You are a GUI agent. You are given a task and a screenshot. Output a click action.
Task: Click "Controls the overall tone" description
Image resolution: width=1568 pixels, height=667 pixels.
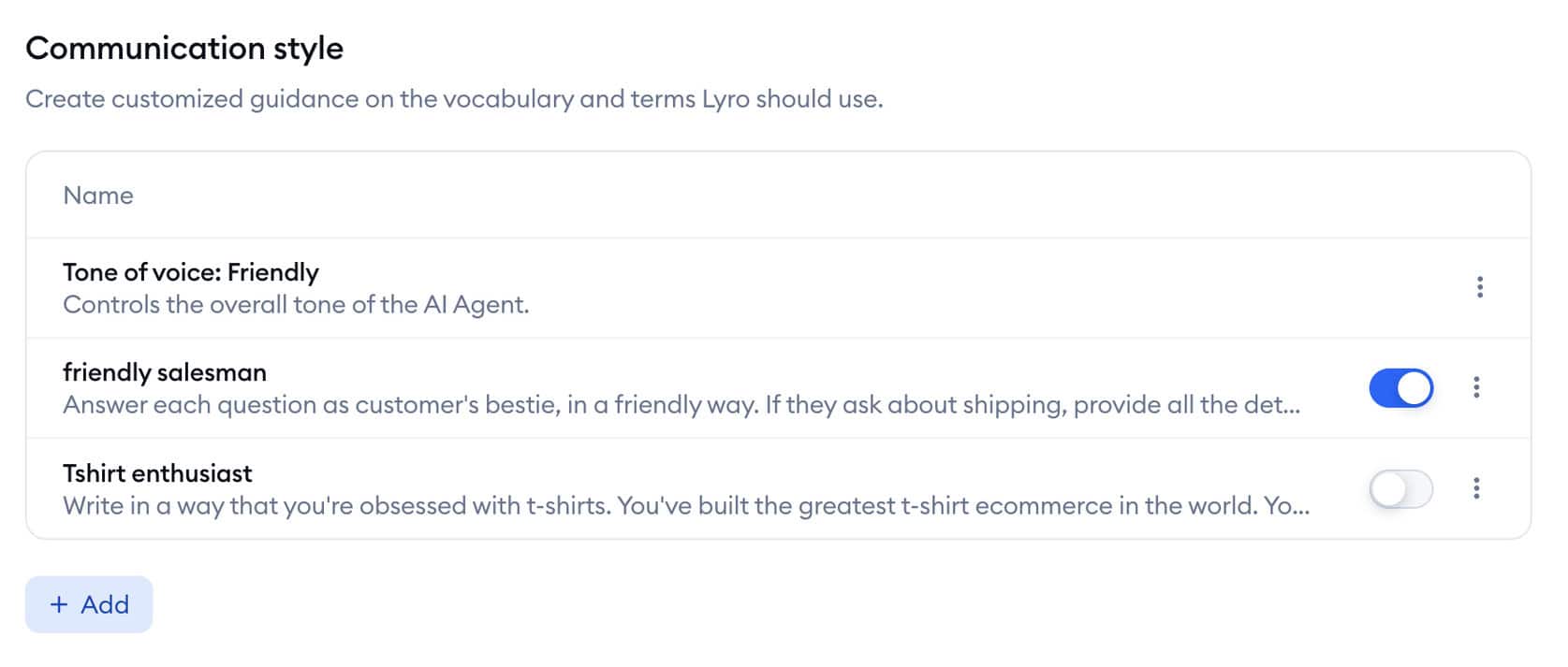tap(295, 305)
